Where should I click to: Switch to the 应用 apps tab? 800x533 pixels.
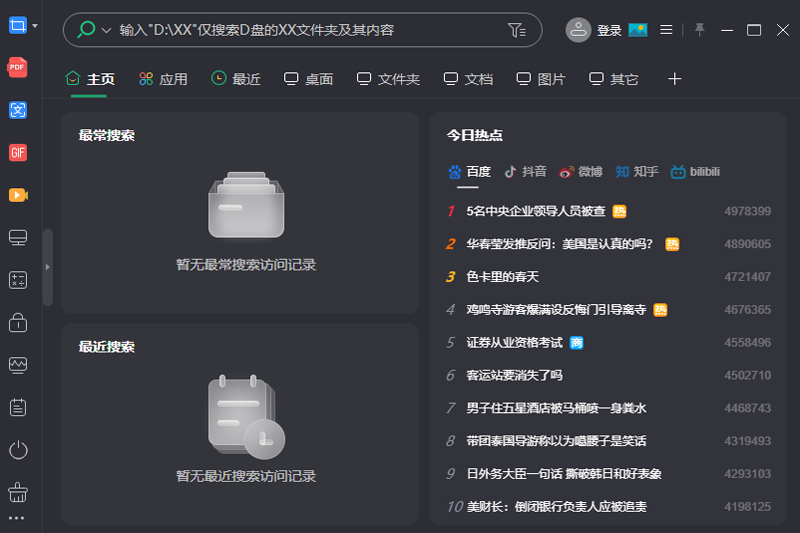(x=163, y=79)
